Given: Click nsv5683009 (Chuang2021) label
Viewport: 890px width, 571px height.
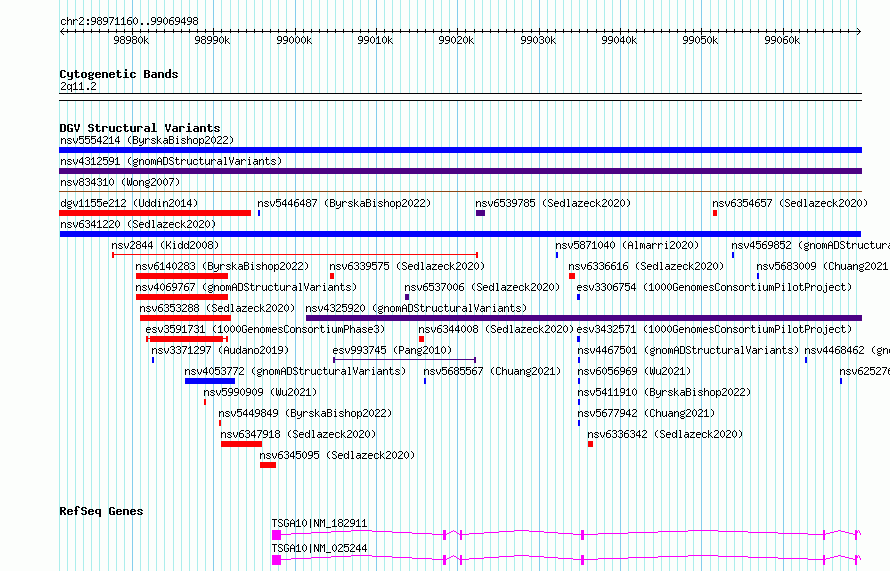Looking at the screenshot, I should [x=822, y=266].
